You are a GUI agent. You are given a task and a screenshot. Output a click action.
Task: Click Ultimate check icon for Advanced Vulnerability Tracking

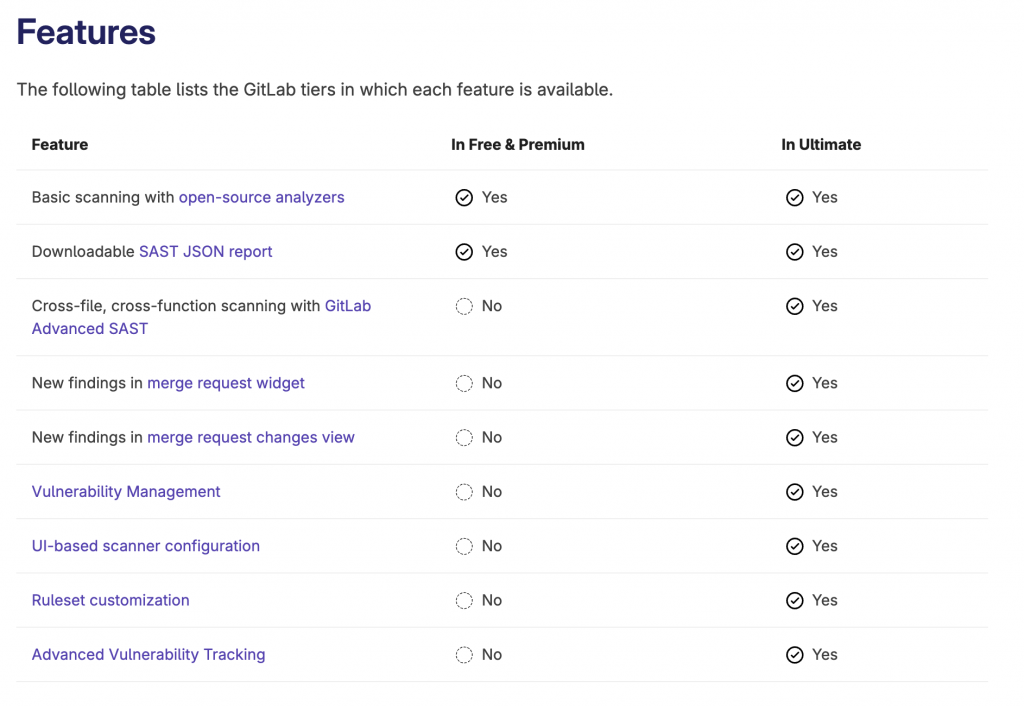tap(795, 655)
